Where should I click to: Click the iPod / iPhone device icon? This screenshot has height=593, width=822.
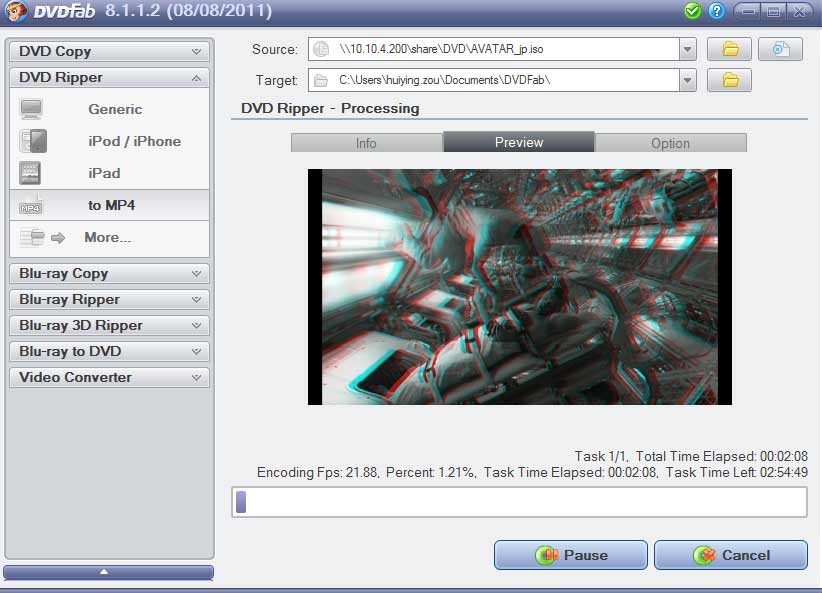[x=33, y=141]
